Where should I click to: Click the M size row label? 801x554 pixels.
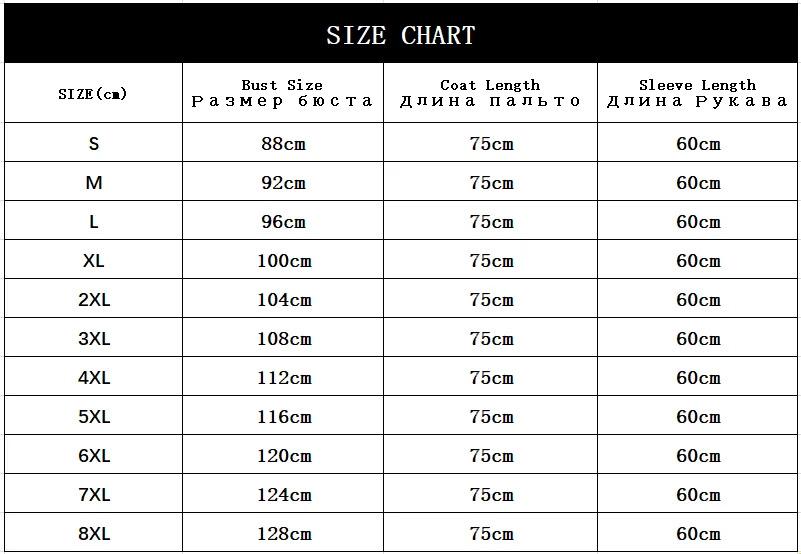[94, 182]
